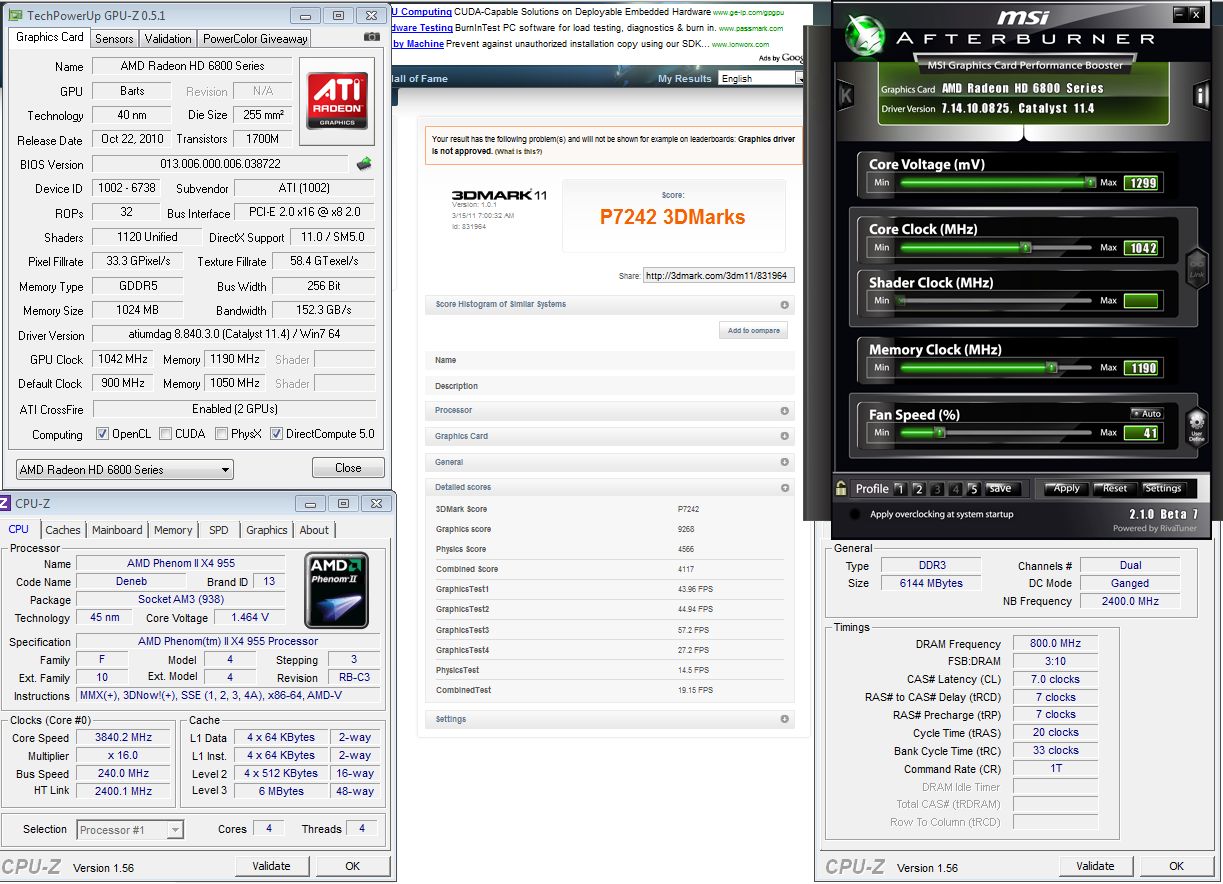Open the PowerColor Giveaway tab in GPU-Z
Viewport: 1223px width, 884px height.
pos(255,39)
